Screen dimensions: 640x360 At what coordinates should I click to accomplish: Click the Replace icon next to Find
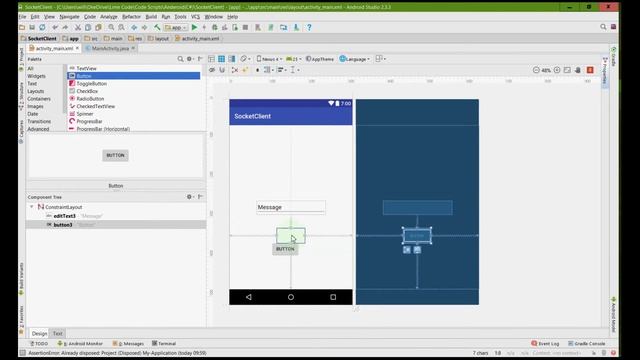point(121,27)
